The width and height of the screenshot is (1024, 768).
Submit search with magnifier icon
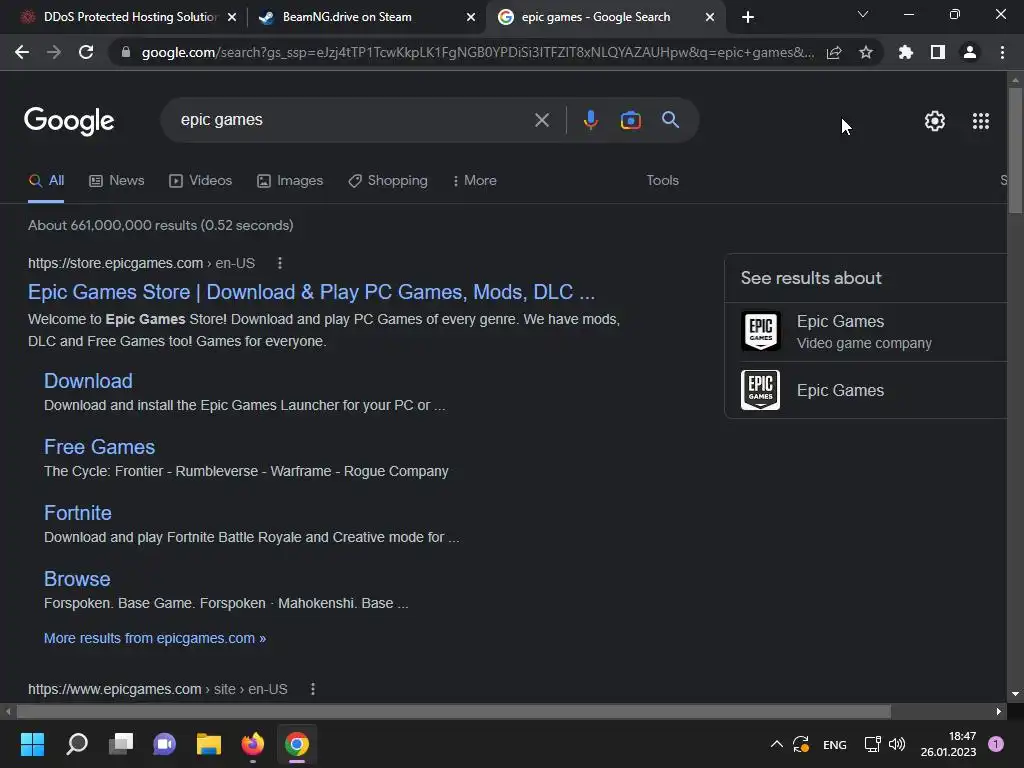[x=671, y=120]
